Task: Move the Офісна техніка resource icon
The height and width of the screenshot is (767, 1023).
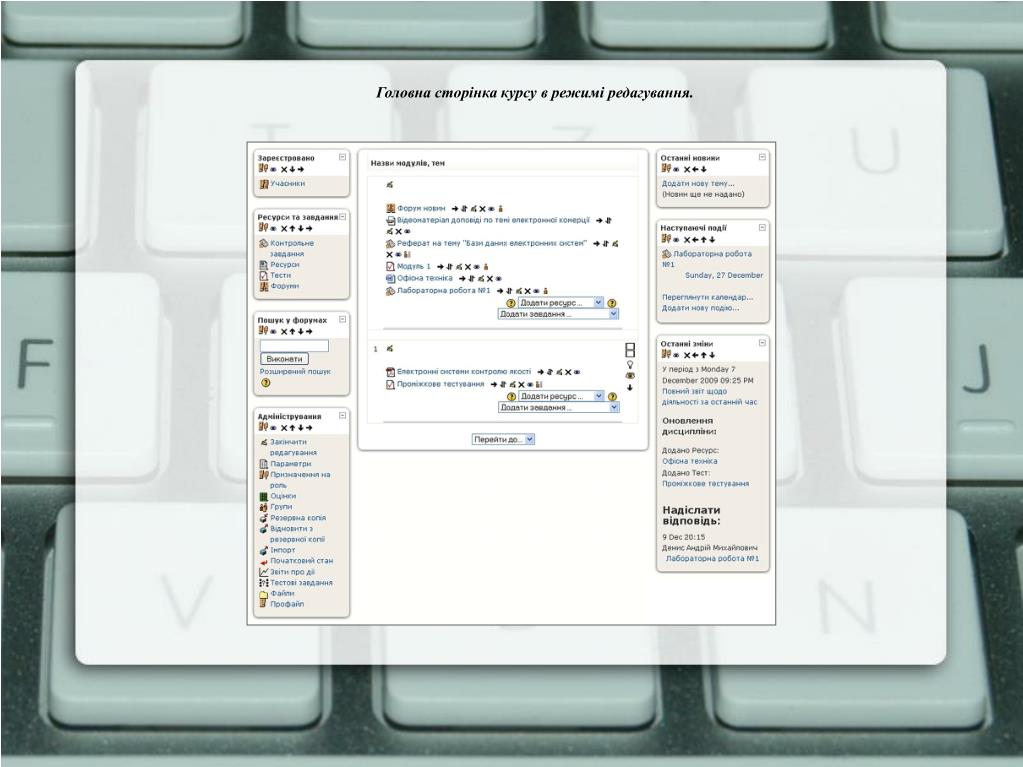Action: [x=472, y=278]
